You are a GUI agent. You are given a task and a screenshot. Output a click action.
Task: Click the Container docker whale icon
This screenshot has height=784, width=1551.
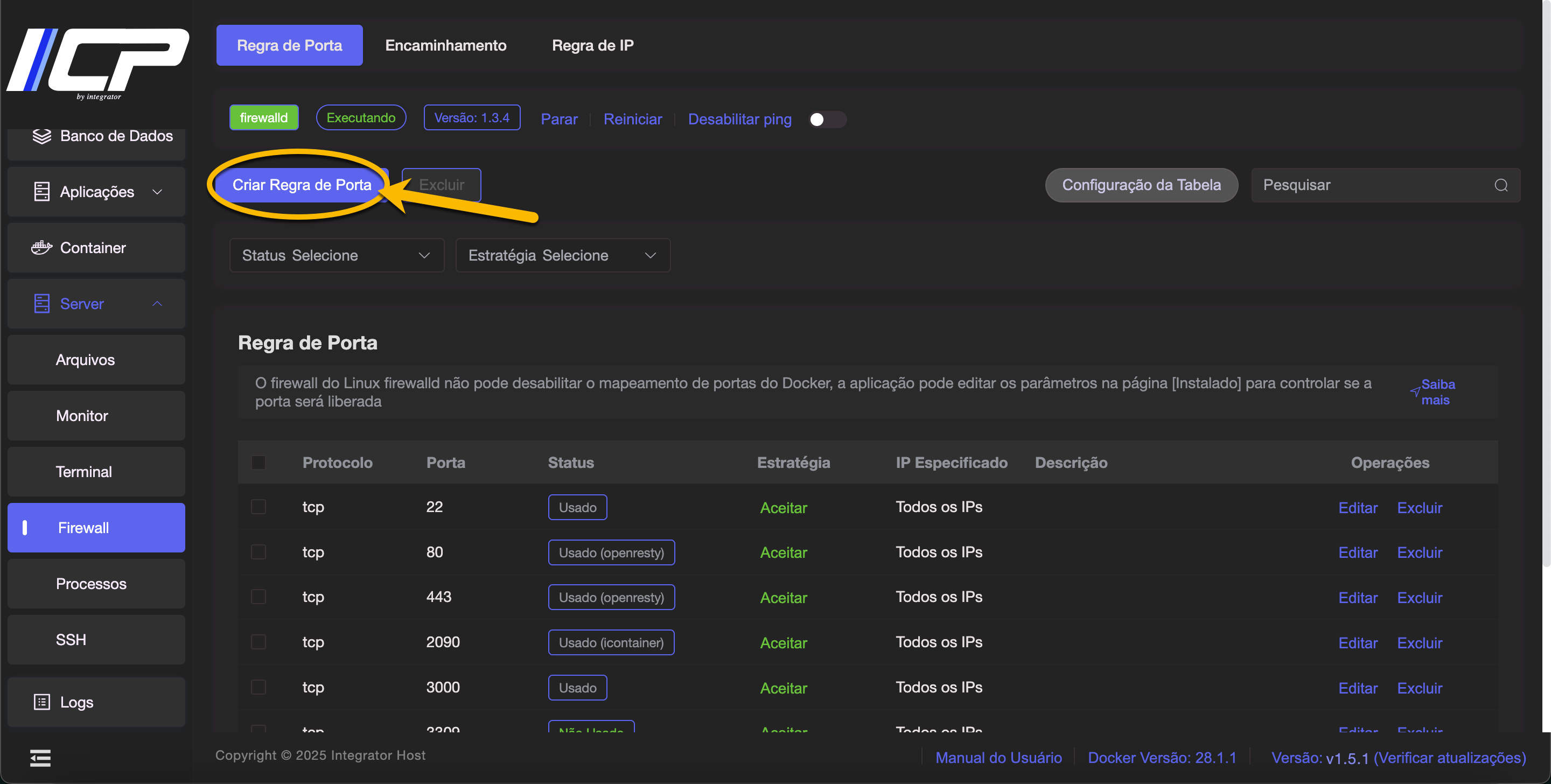coord(41,248)
